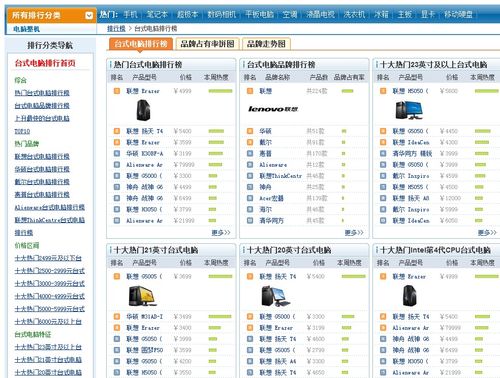Click rank badge beside 华硕 in brand ranking

click(x=250, y=131)
